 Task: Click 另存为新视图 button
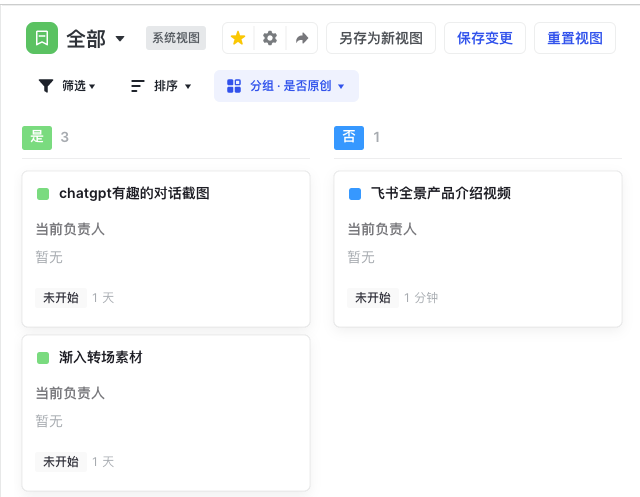(380, 38)
